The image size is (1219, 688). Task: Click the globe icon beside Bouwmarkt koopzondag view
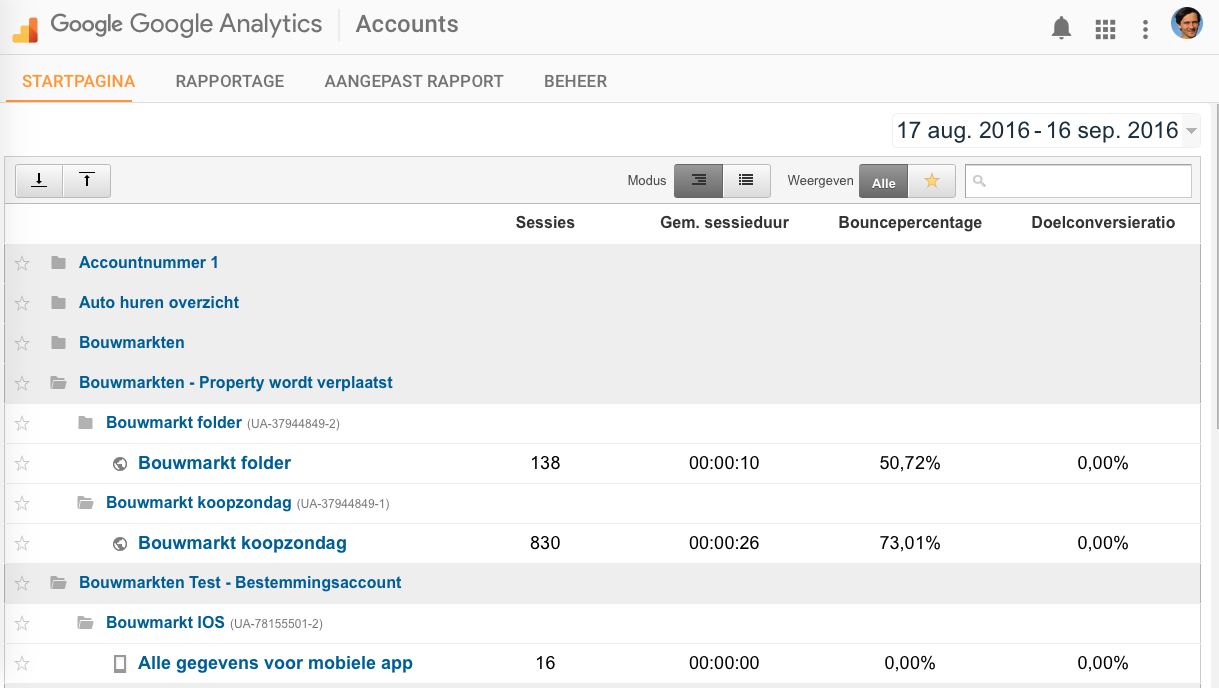pos(120,543)
